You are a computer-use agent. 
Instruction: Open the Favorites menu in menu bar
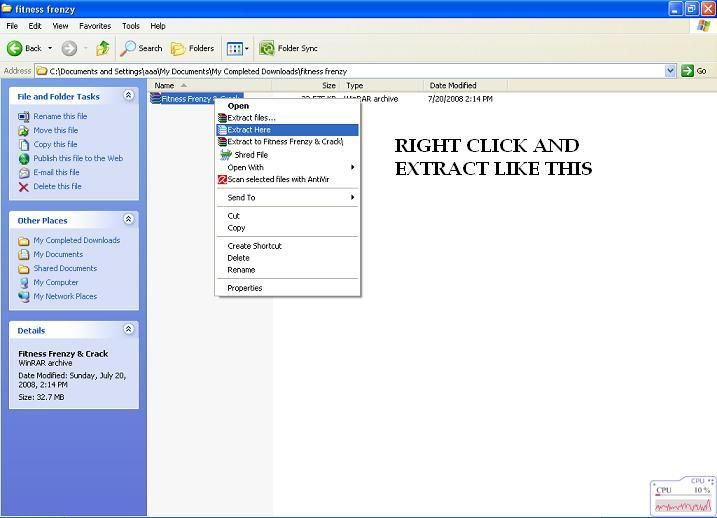point(95,26)
